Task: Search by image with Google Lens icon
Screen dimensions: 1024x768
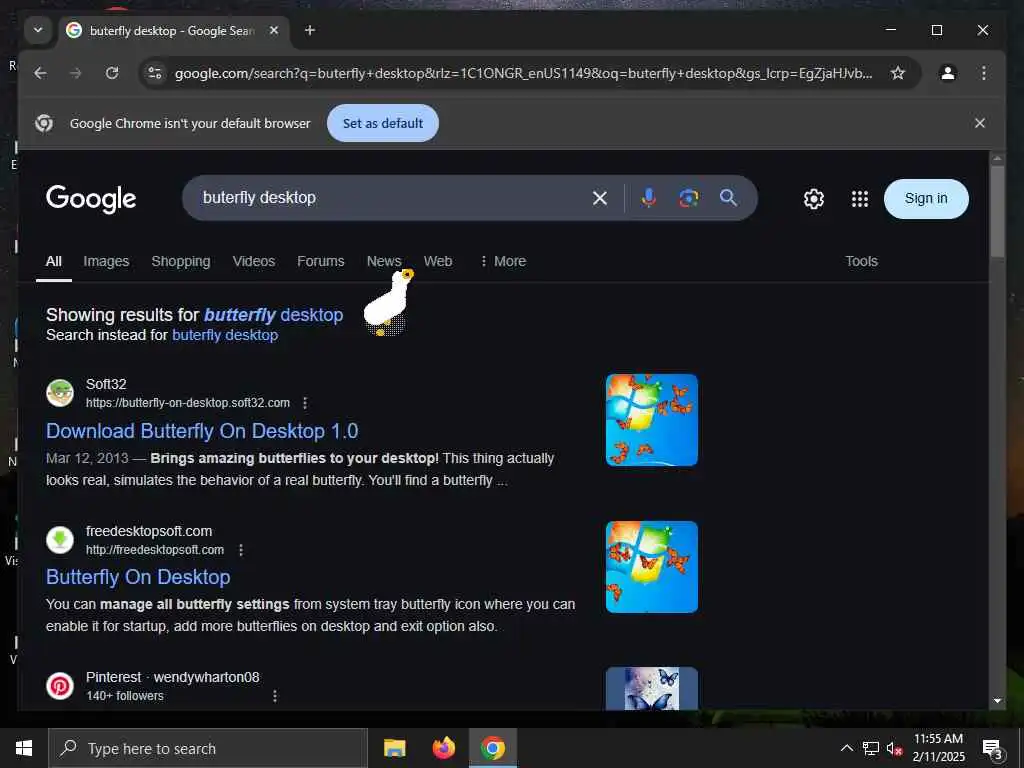Action: [x=688, y=198]
